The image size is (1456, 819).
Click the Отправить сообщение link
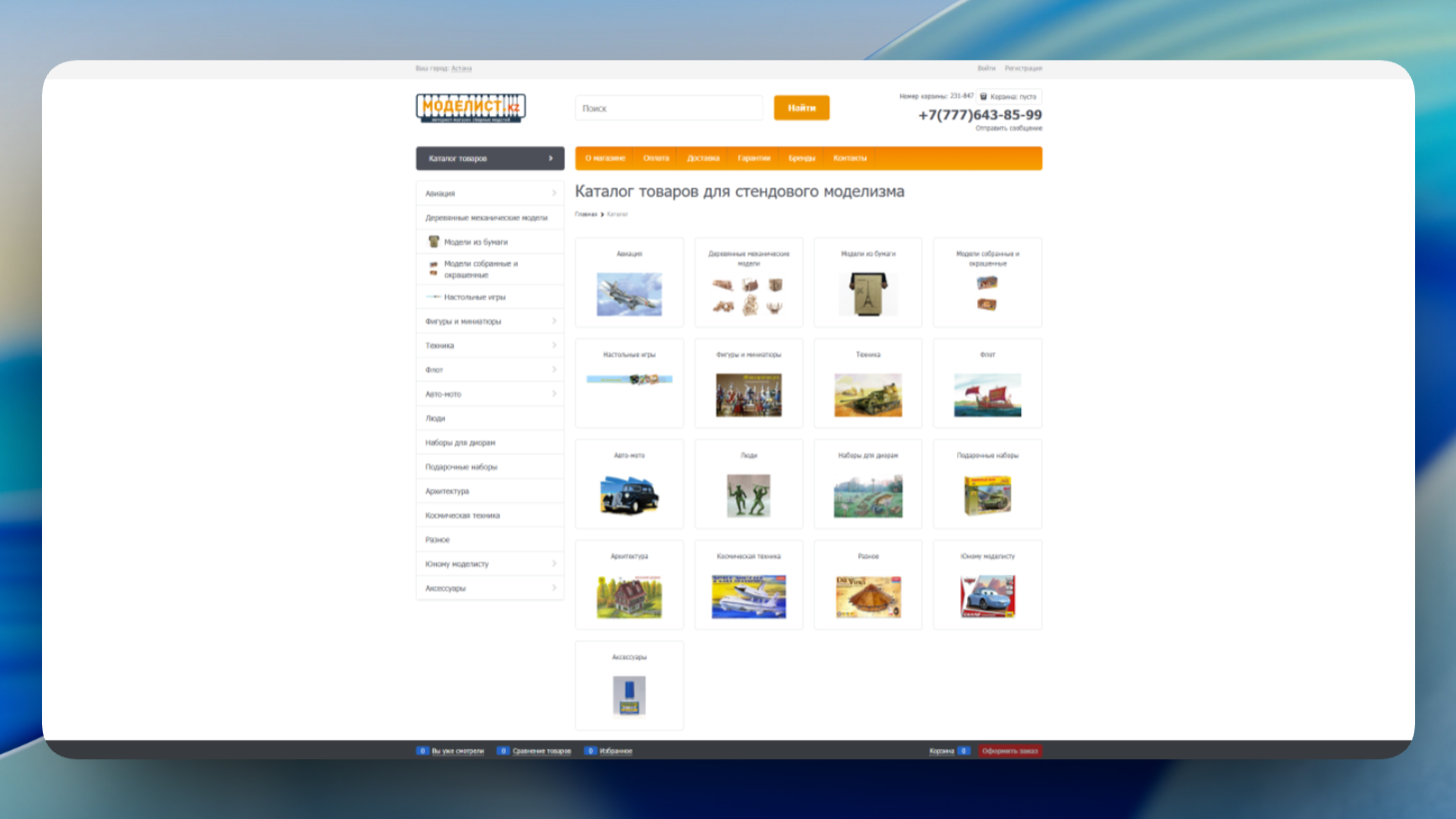pos(1008,129)
